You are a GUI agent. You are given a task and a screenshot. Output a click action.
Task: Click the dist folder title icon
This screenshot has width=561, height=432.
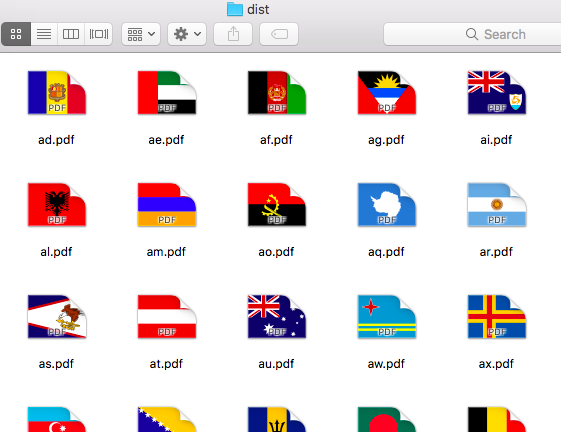(235, 9)
